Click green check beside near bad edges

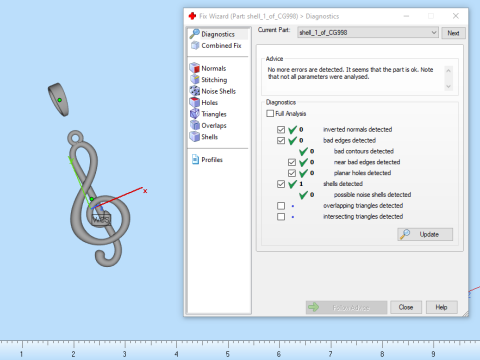coord(303,162)
